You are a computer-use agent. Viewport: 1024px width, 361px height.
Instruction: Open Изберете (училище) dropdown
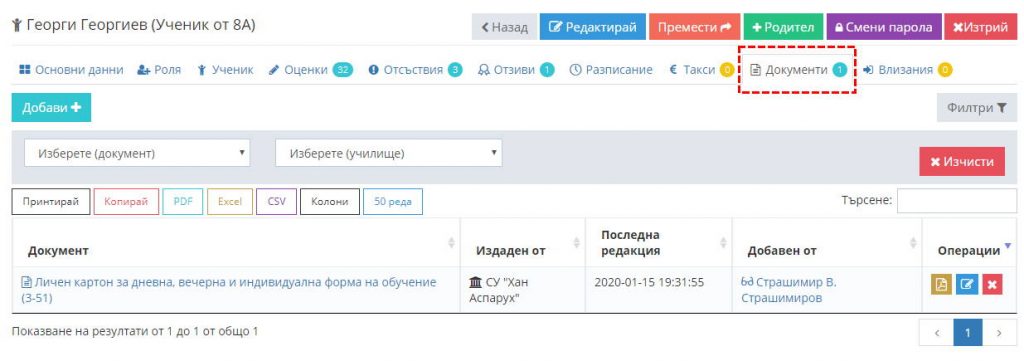pyautogui.click(x=389, y=153)
